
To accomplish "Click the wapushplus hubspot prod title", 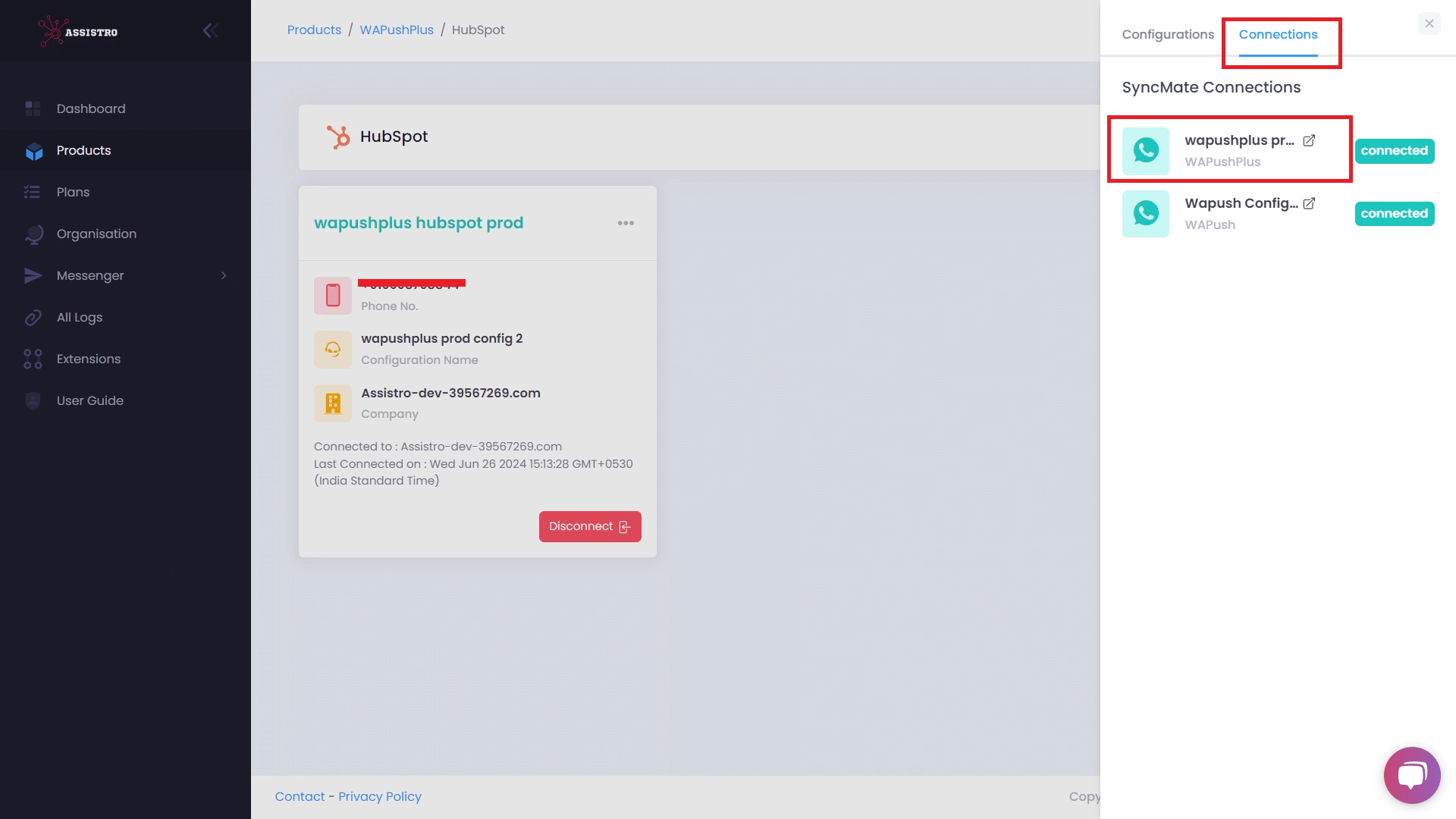I will tap(419, 223).
